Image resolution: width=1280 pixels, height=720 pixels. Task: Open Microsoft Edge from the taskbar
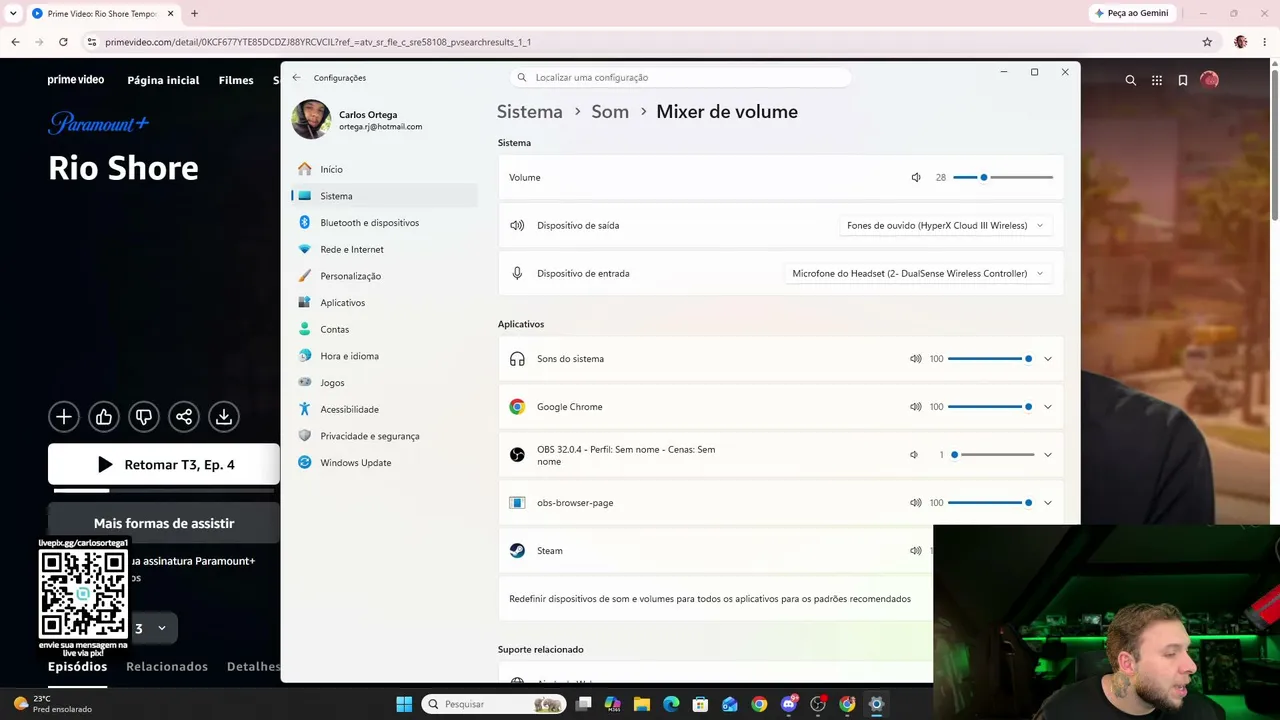[671, 704]
